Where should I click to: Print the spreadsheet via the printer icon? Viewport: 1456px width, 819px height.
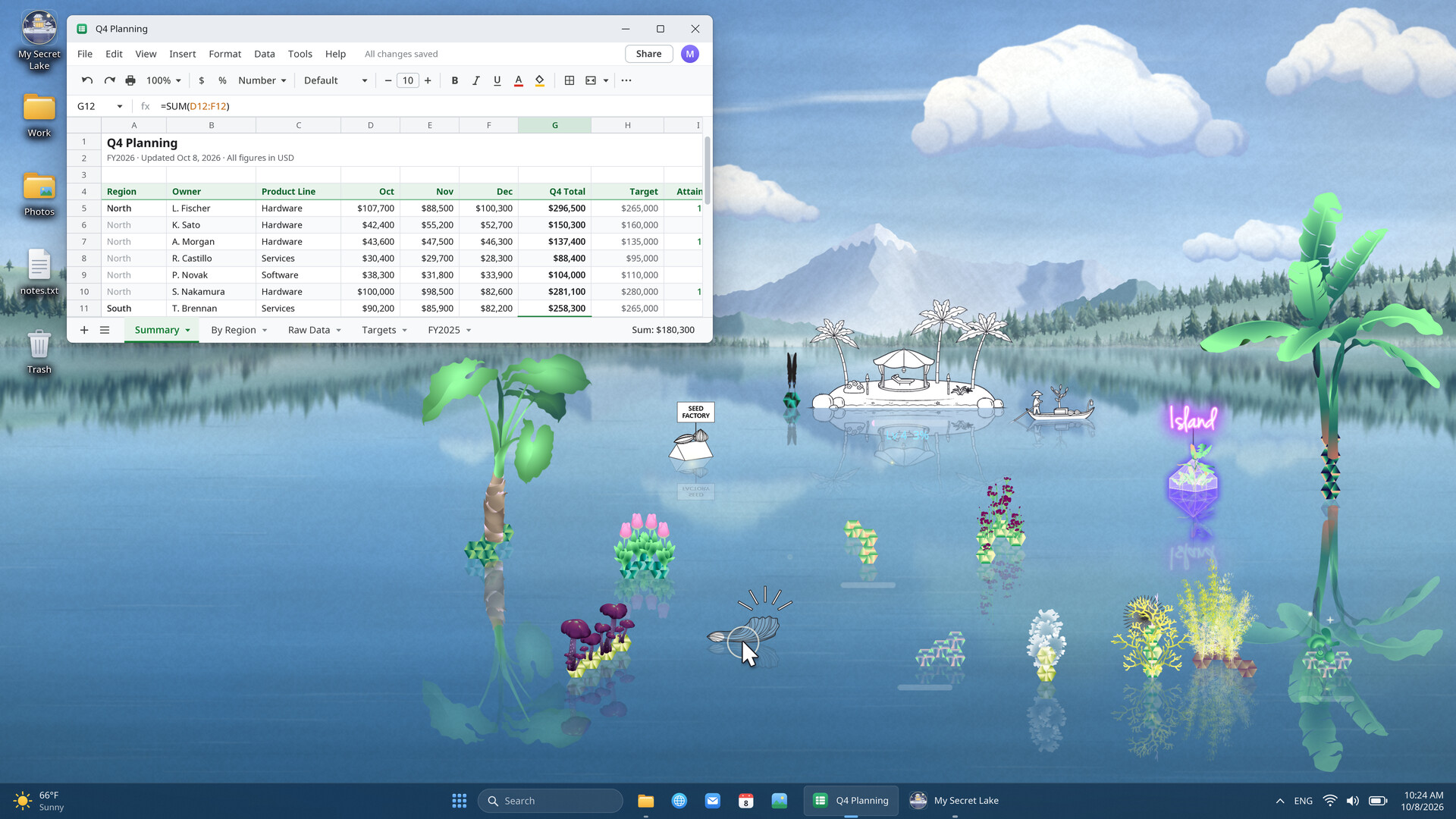(130, 80)
